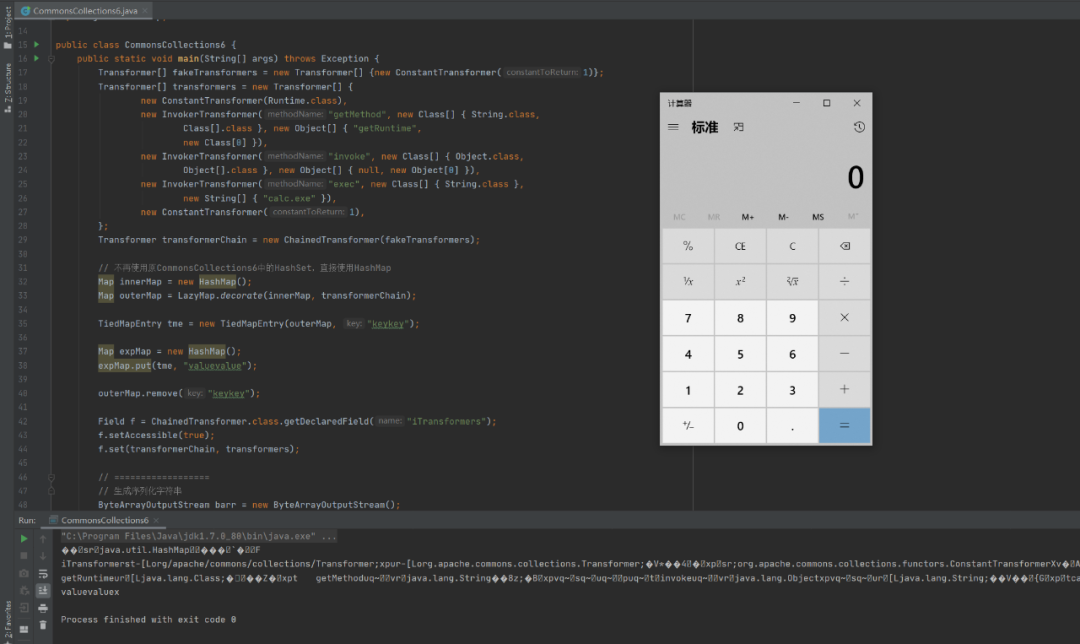Rerun CommonsCollections6 with the green play icon
Viewport: 1080px width, 644px height.
23,539
